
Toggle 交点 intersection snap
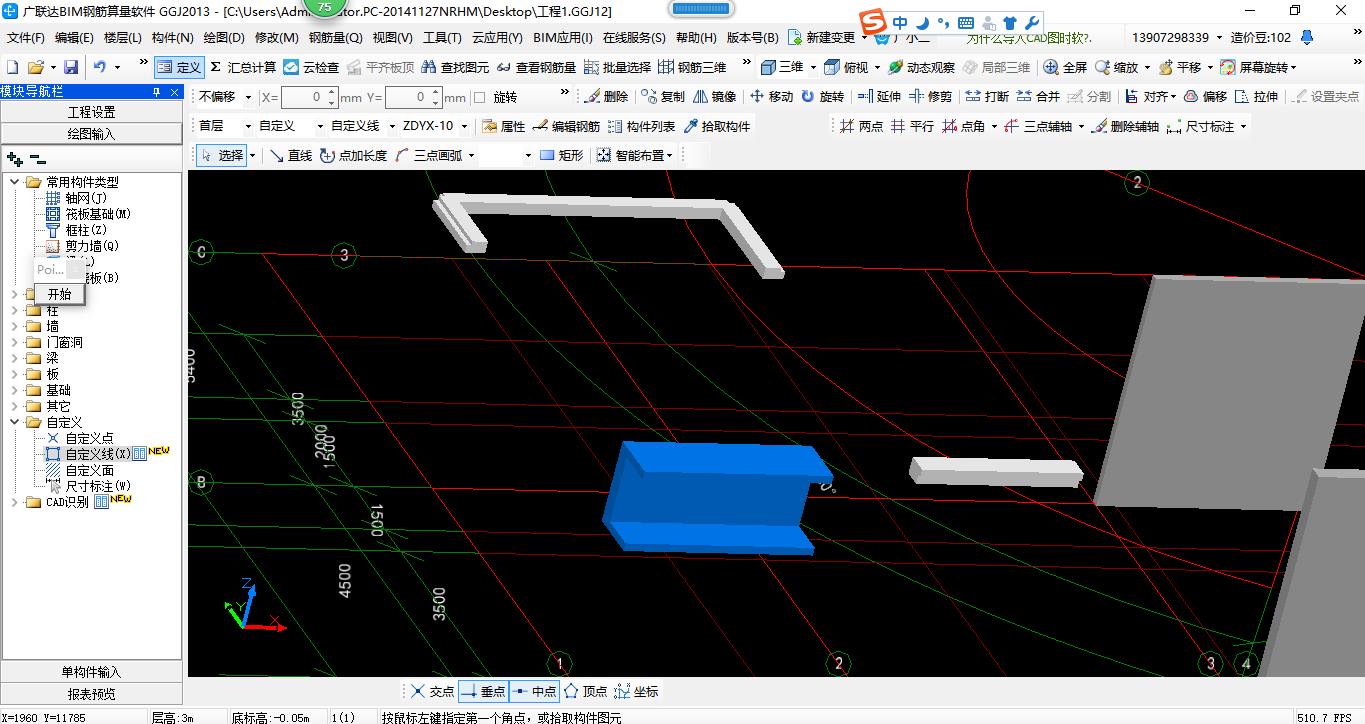432,691
